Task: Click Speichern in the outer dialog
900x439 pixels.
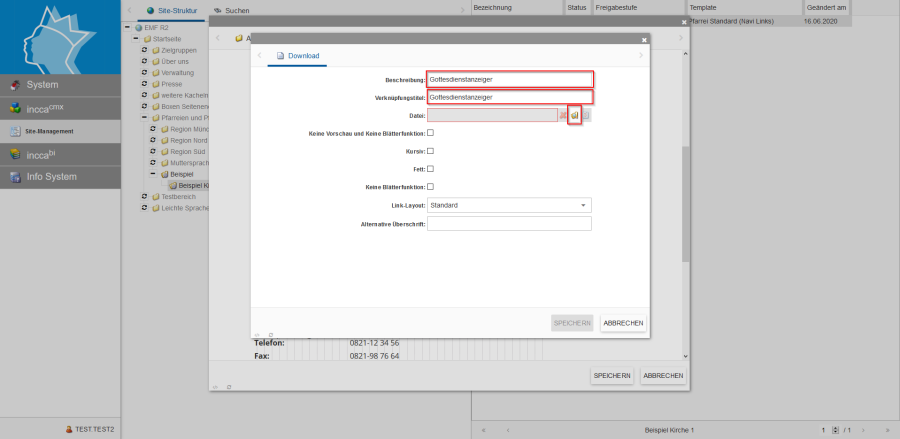Action: point(611,376)
